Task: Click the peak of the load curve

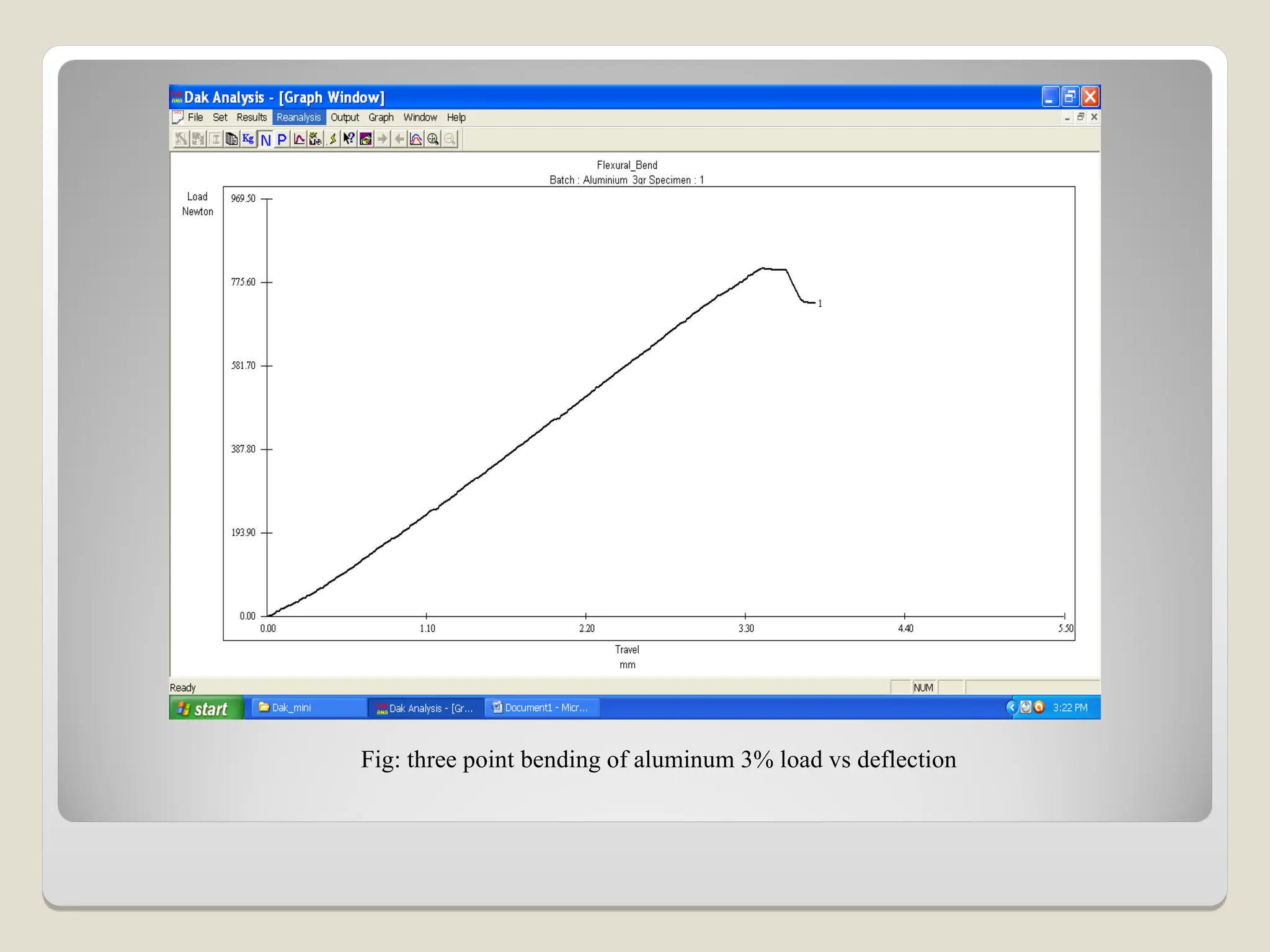Action: 763,268
